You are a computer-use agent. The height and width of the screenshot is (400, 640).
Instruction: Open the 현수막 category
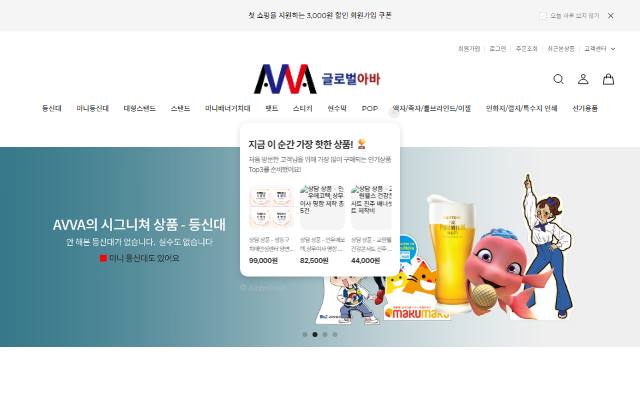point(337,108)
